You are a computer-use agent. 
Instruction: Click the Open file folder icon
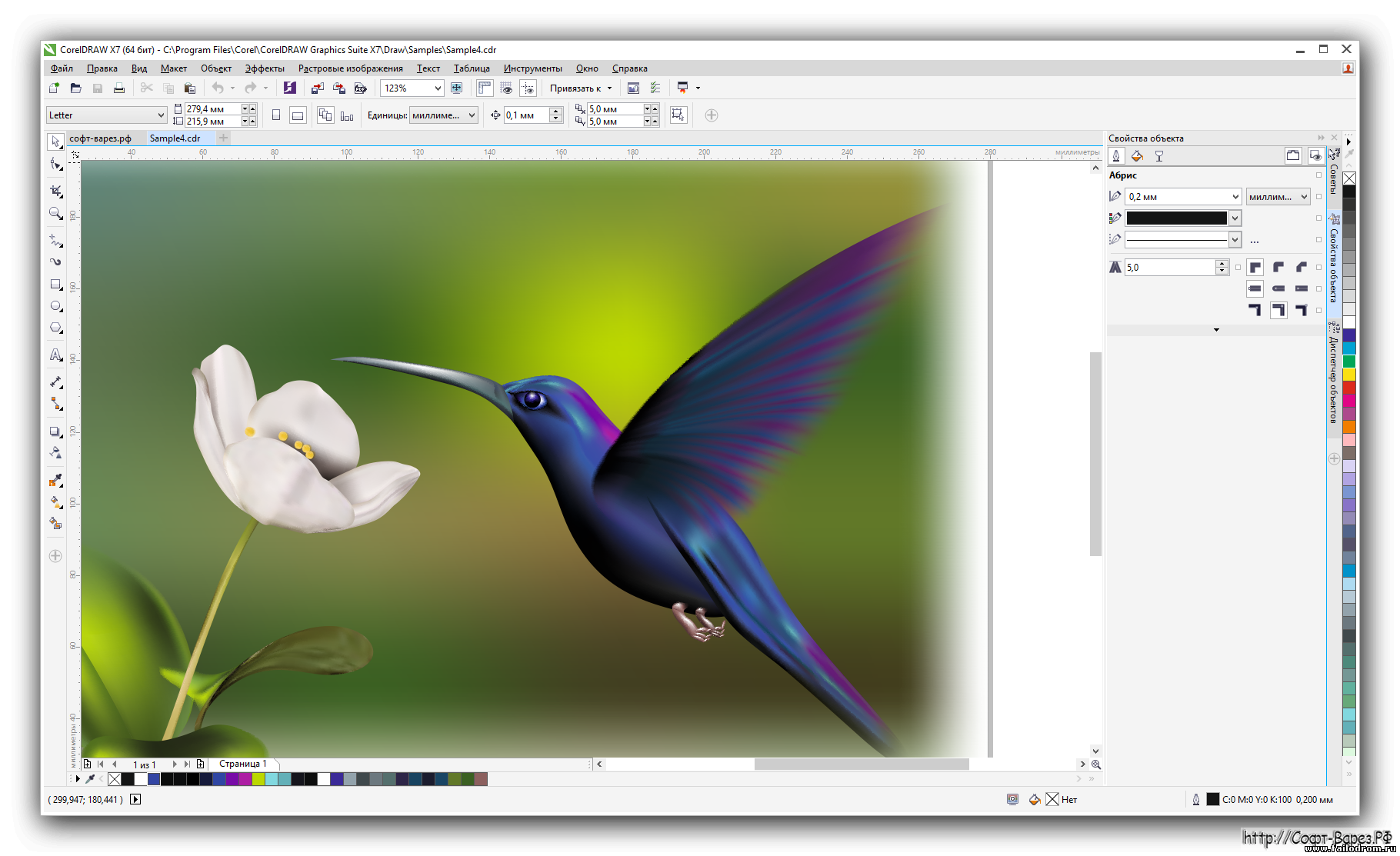[x=75, y=88]
